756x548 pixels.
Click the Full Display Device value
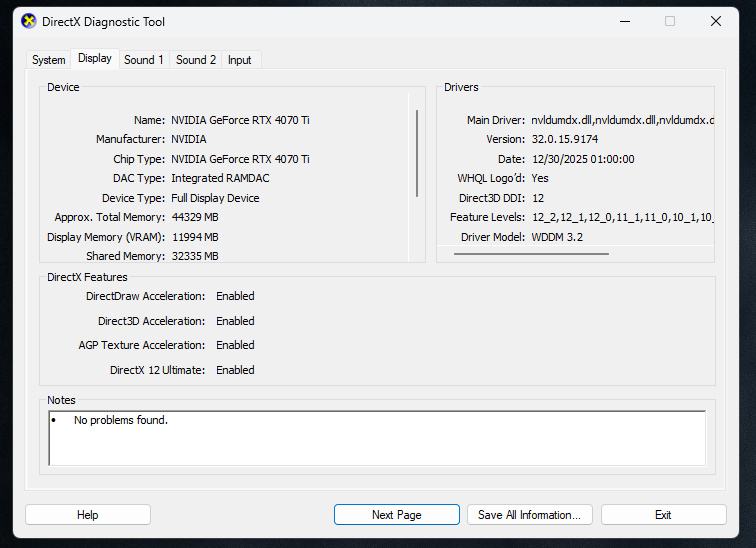pos(215,198)
